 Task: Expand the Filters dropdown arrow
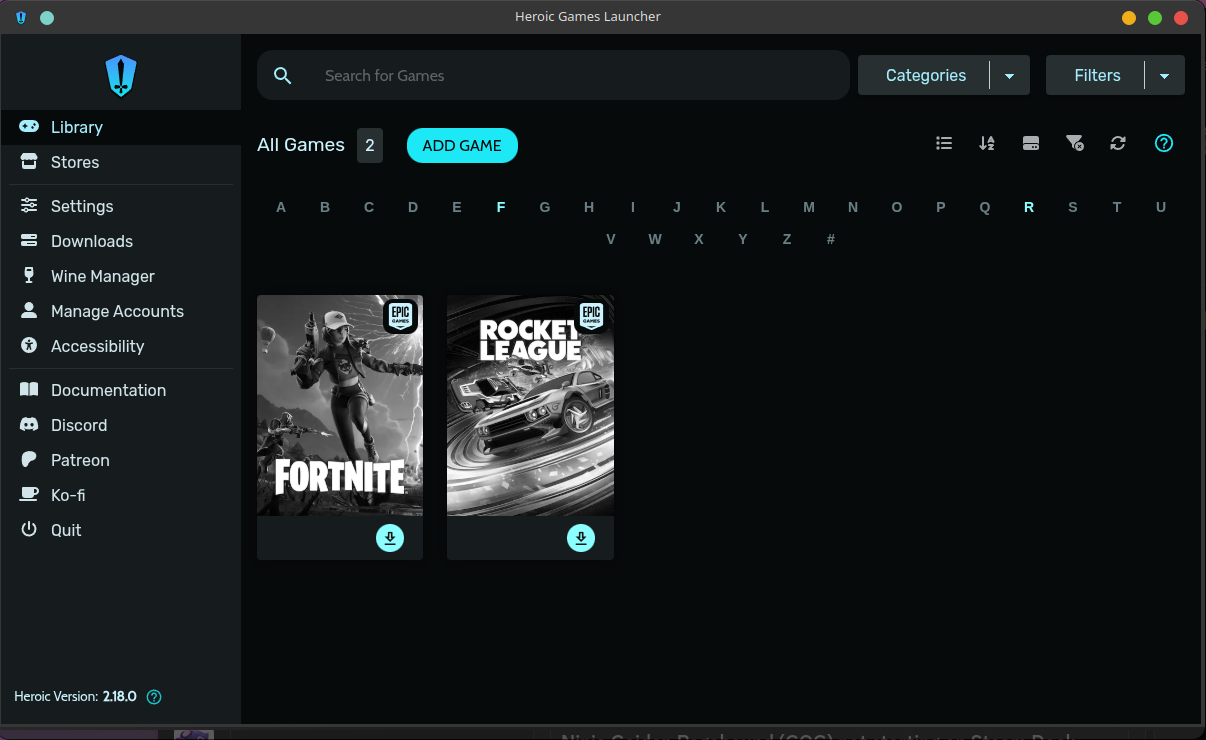[x=1165, y=76]
